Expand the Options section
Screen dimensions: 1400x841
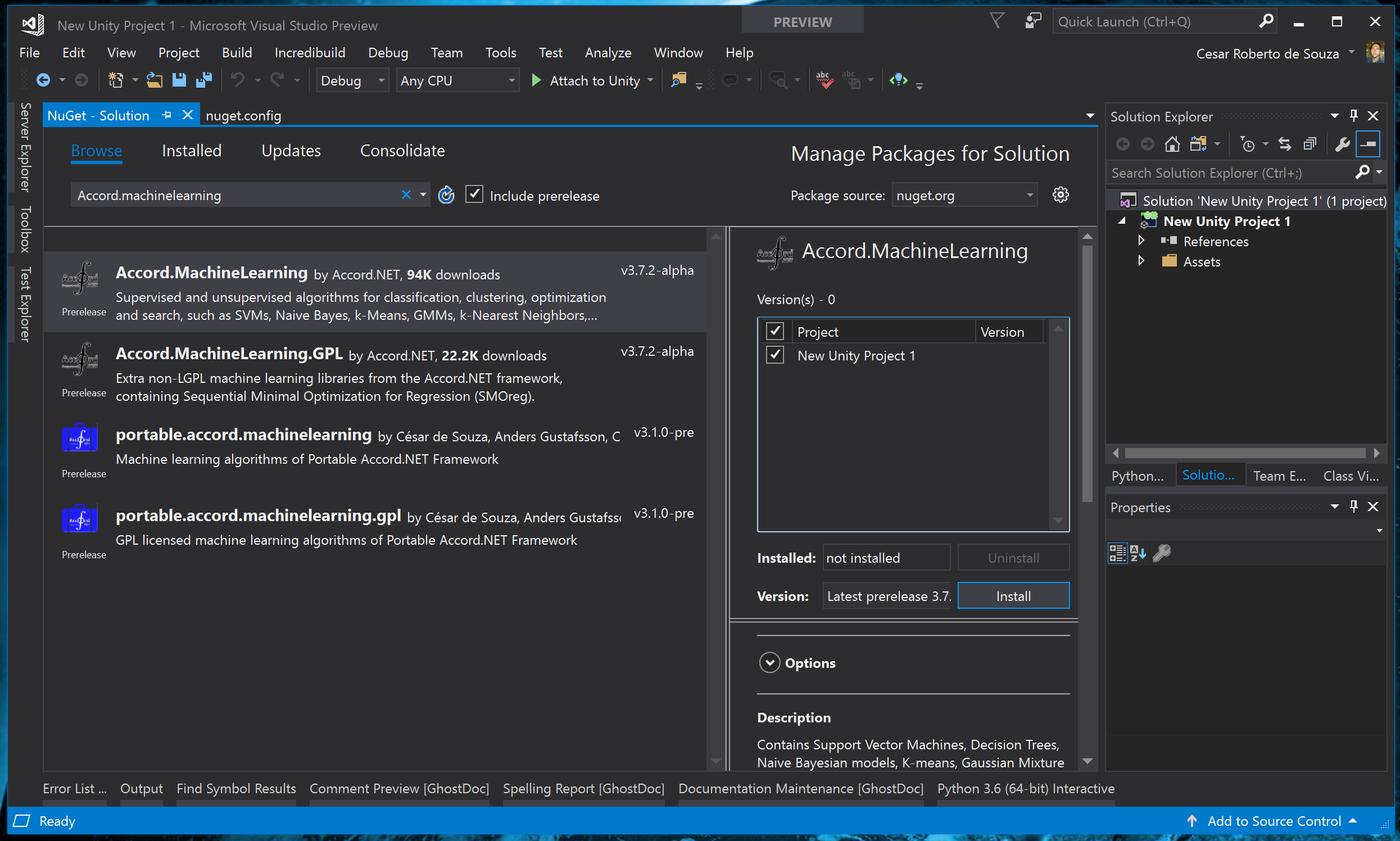[769, 662]
